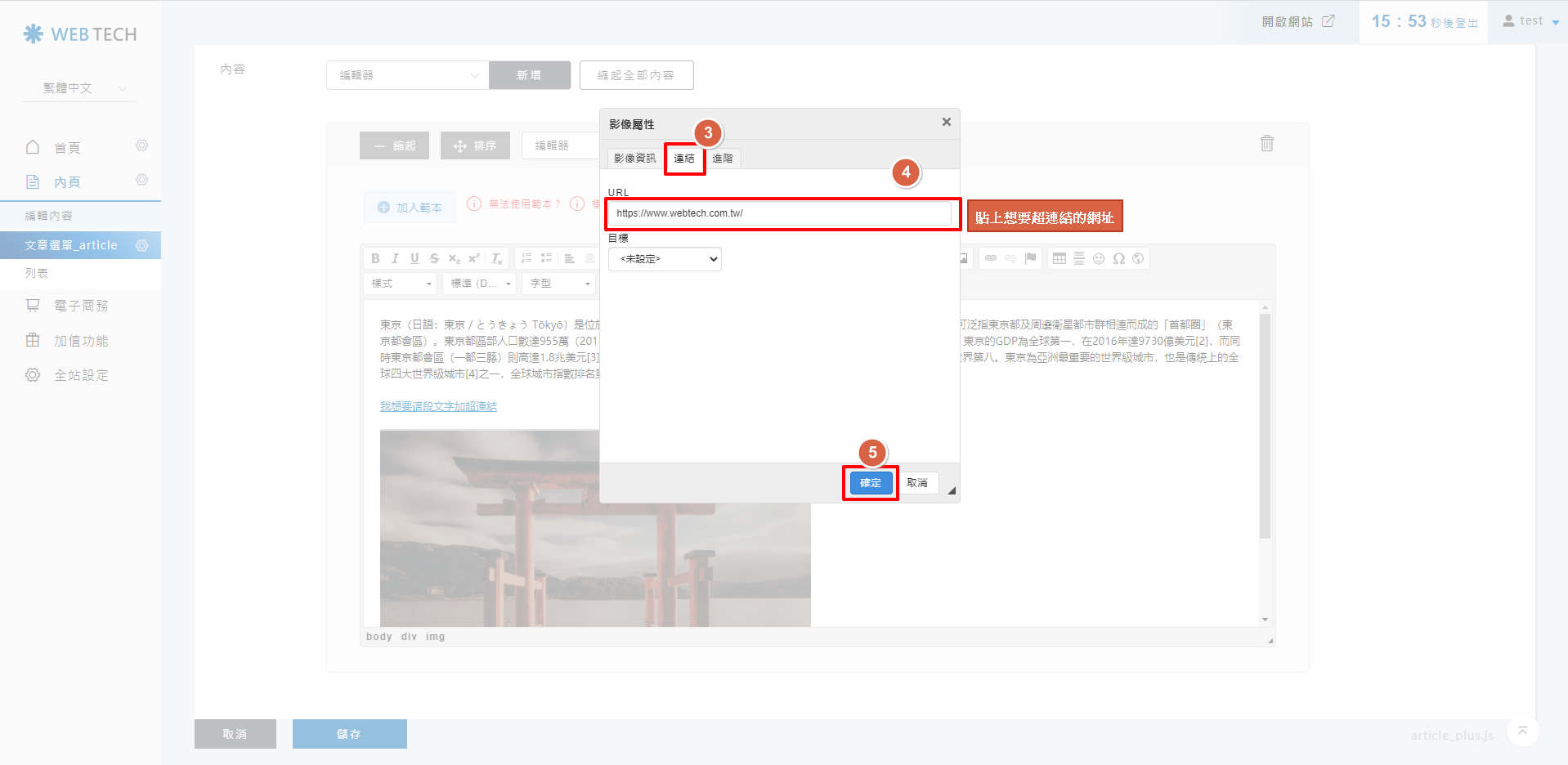Screen dimensions: 1568x765
Task: Open the special character (Omega) picker
Action: 1118,258
